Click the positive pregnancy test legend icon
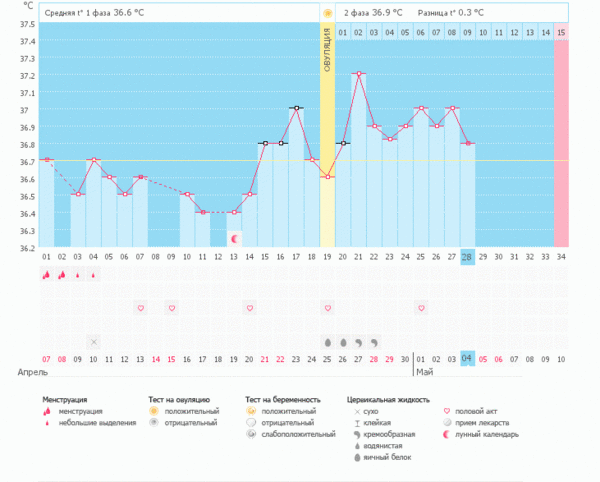Viewport: 600px width, 482px height. 251,411
